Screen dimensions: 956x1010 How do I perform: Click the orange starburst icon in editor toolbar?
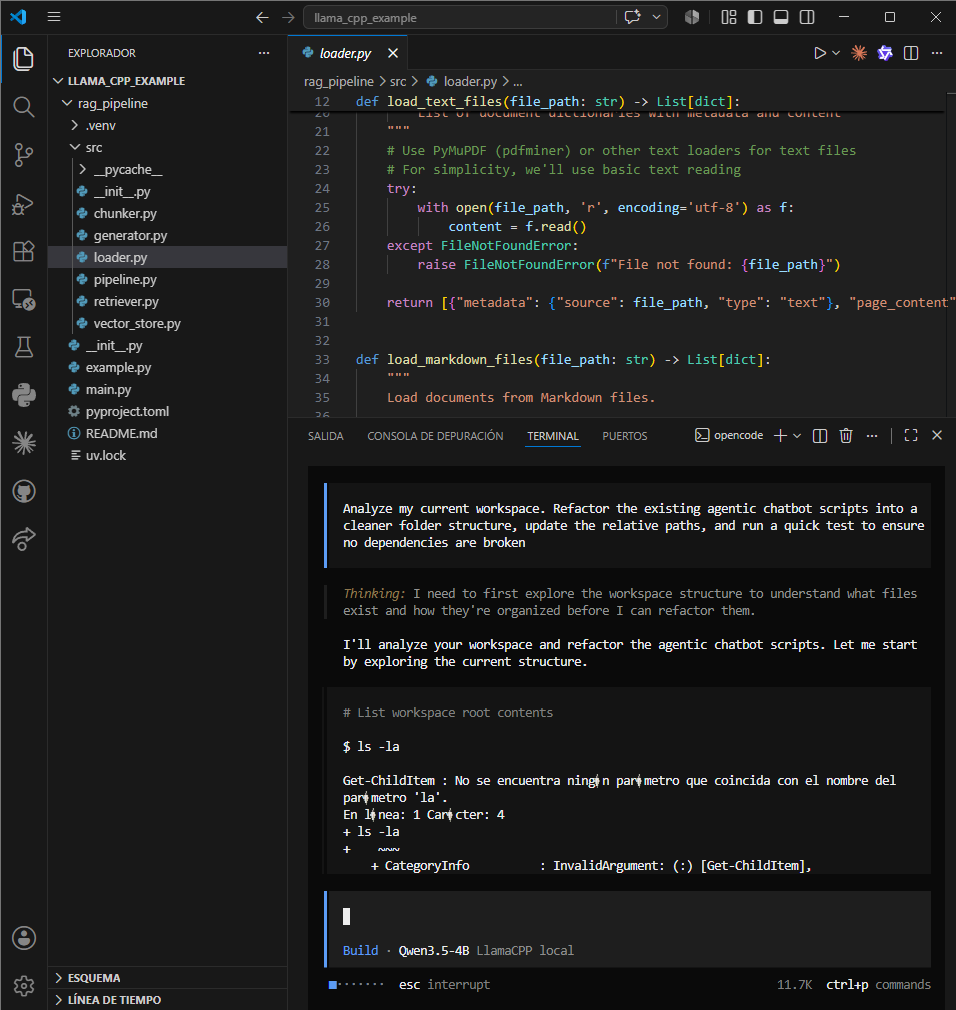(859, 53)
